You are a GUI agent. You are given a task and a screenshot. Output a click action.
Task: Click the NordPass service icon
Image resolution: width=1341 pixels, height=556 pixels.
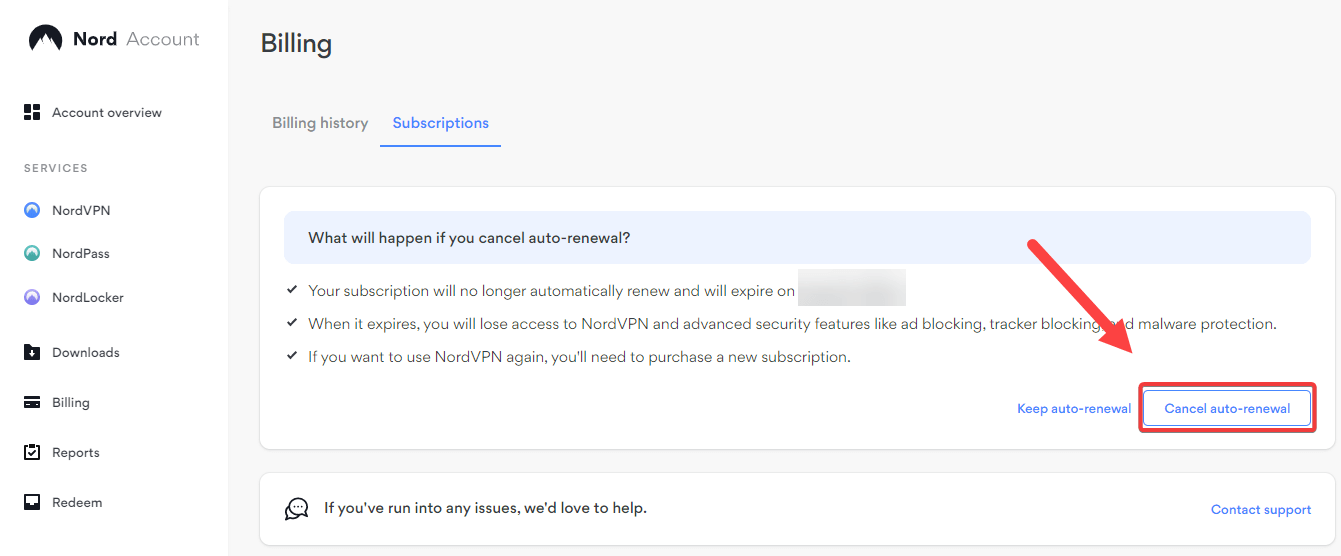tap(32, 253)
